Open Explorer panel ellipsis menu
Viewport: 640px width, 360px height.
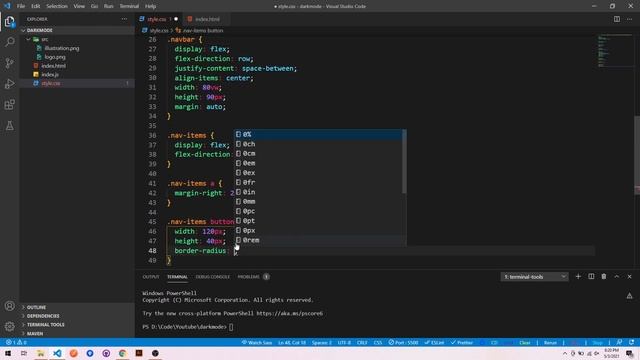click(124, 19)
